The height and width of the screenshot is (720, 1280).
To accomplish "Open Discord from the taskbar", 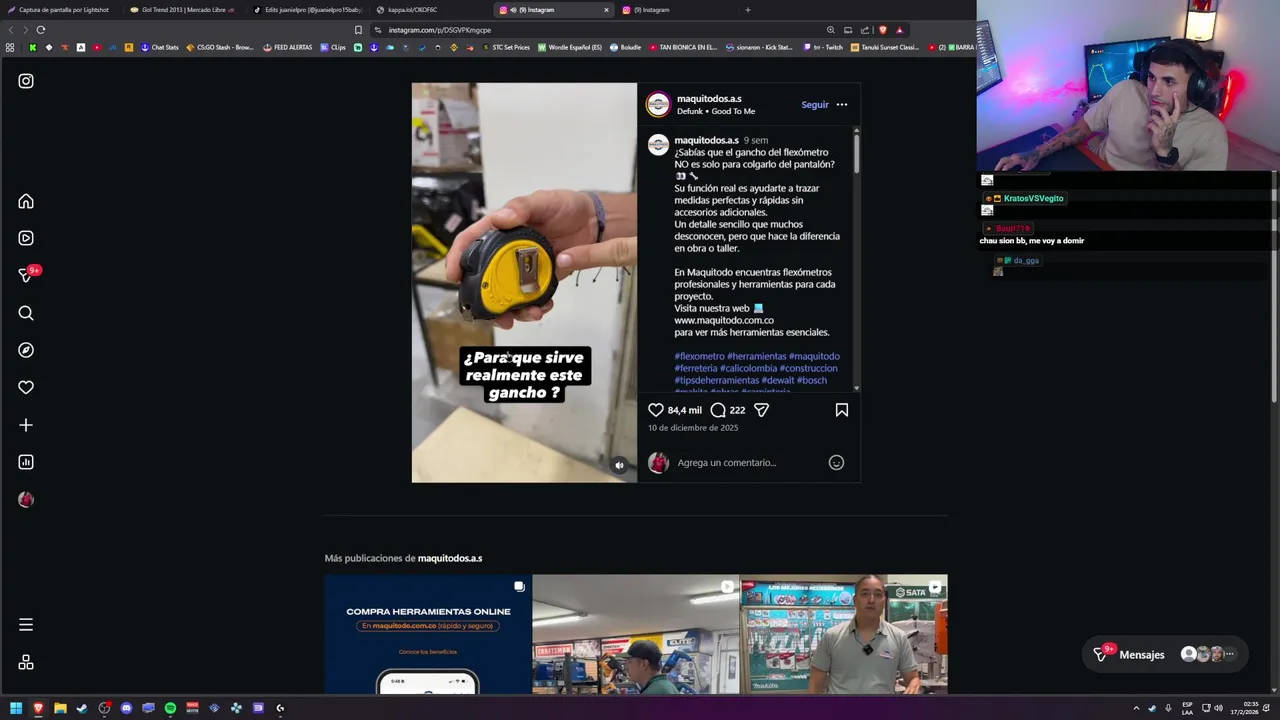I will (126, 708).
